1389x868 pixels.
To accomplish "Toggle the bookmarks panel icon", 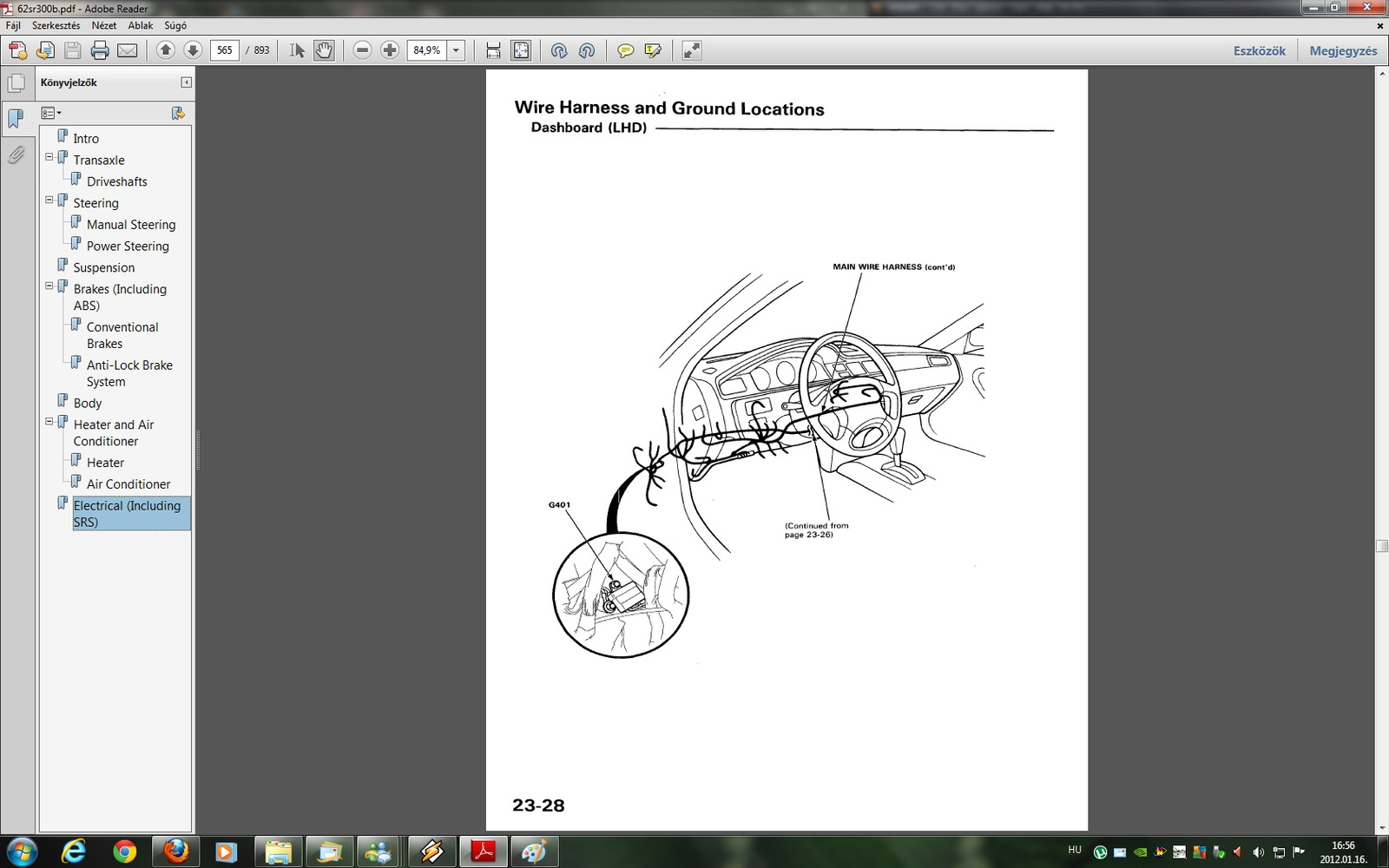I will point(16,119).
